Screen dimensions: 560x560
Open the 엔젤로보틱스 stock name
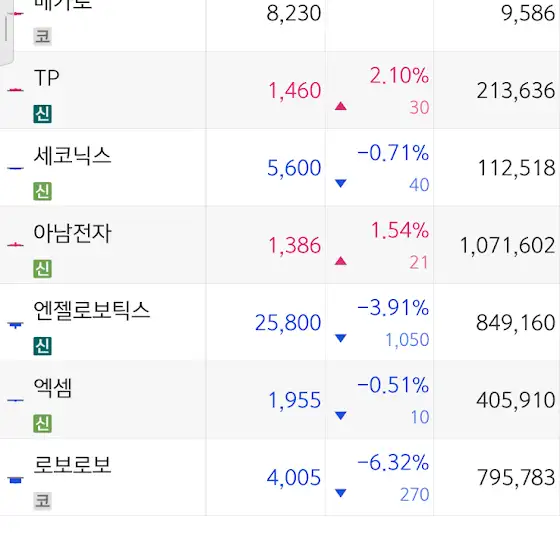(91, 310)
